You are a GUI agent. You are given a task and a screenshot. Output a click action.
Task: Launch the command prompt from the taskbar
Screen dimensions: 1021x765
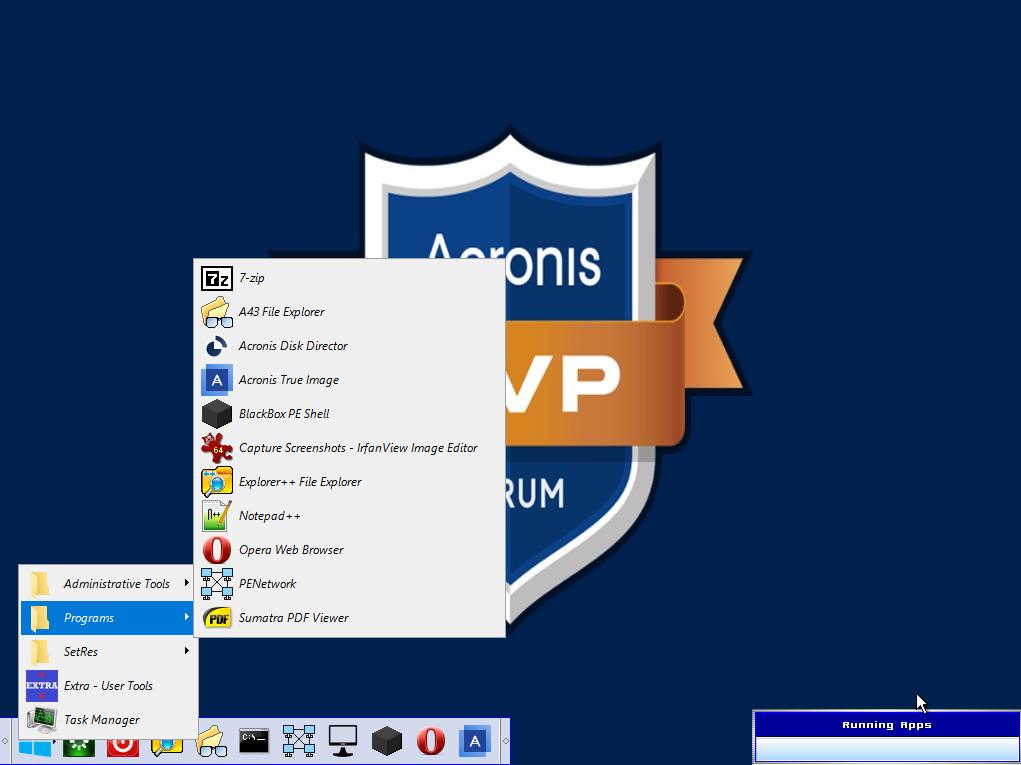[x=253, y=742]
